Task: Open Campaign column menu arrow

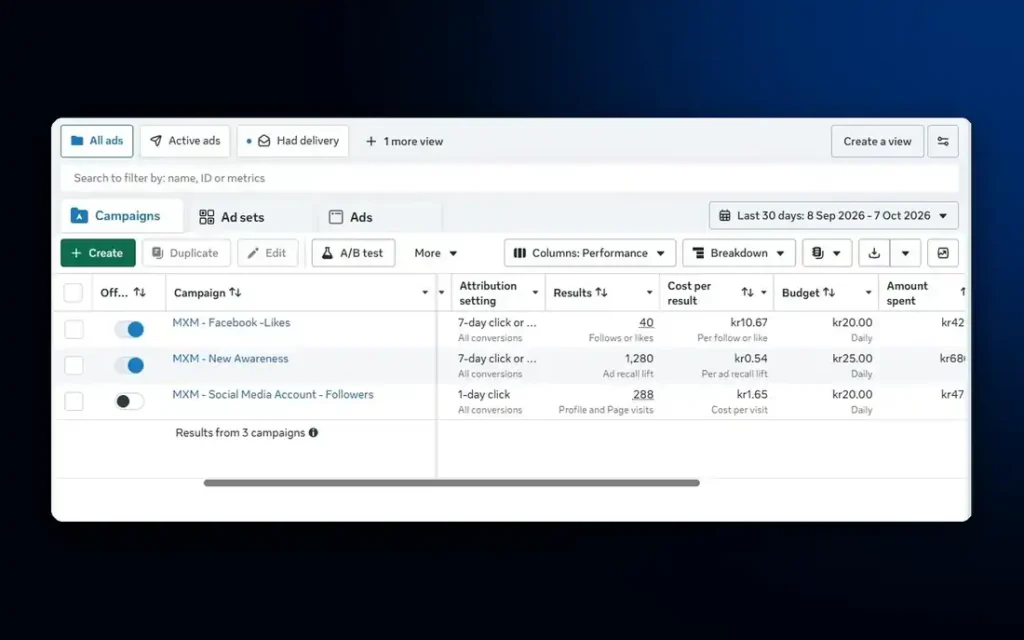Action: 425,293
